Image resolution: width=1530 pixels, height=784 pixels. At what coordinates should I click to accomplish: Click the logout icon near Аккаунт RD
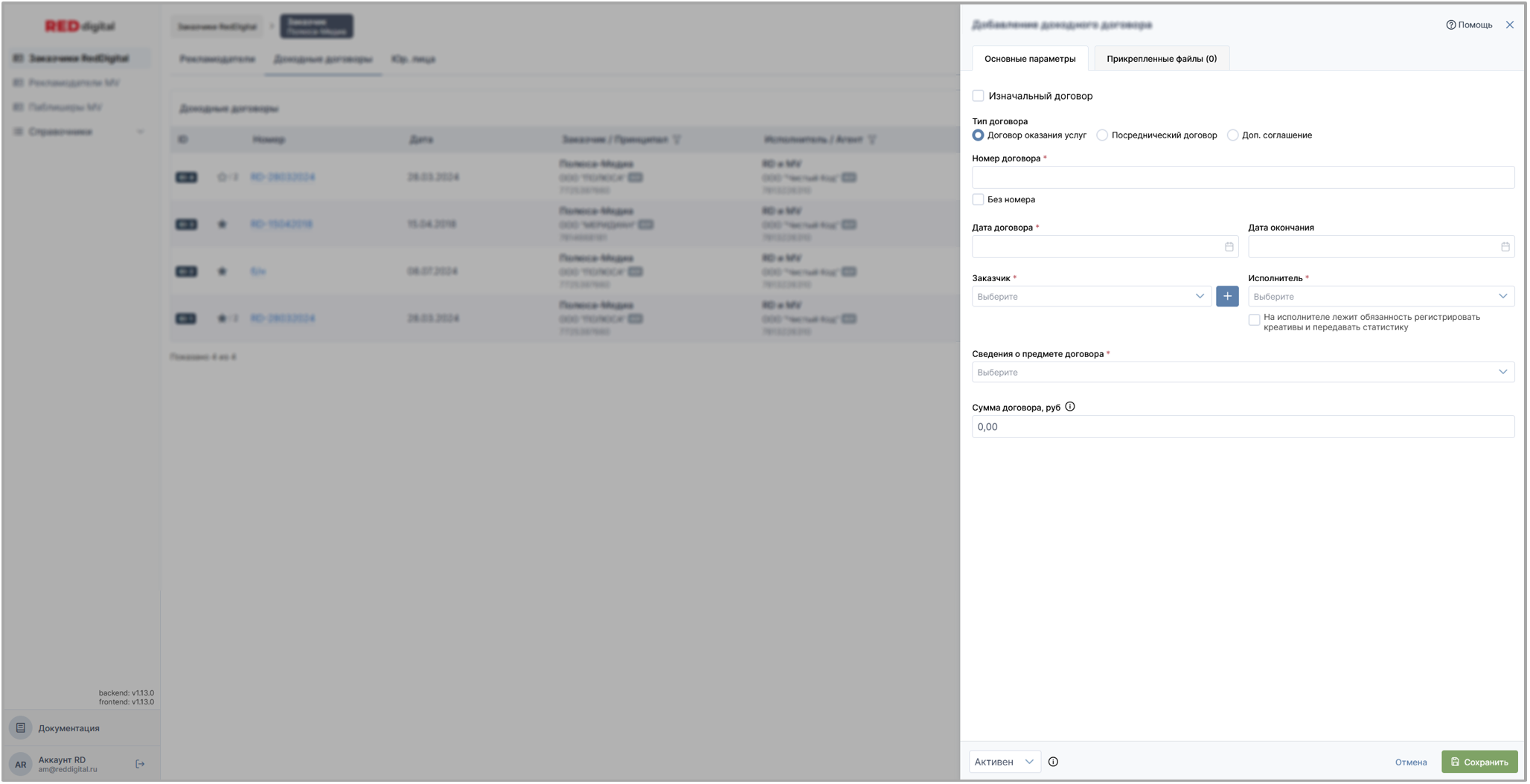pyautogui.click(x=140, y=764)
